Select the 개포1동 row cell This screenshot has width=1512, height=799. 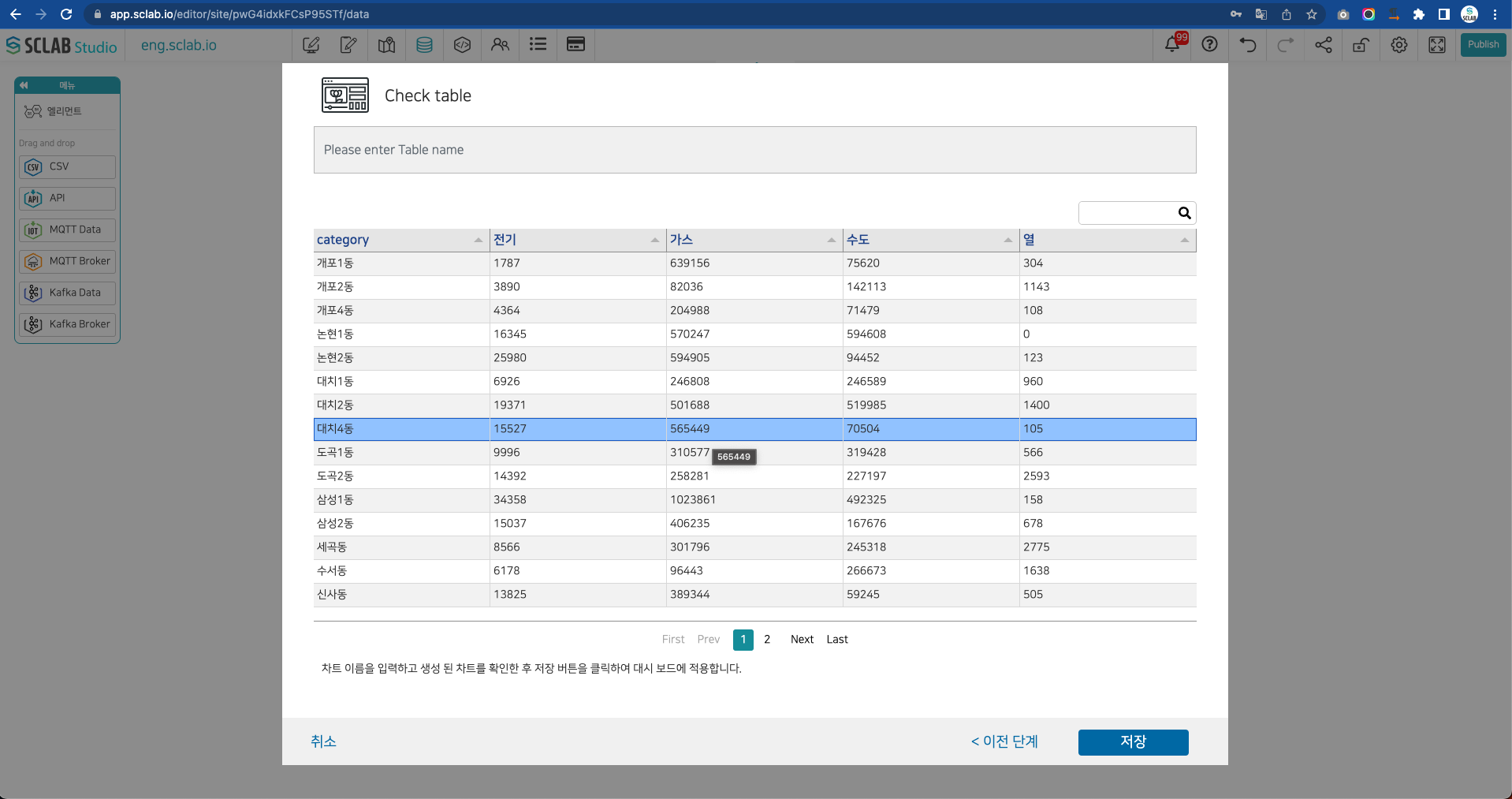(401, 263)
